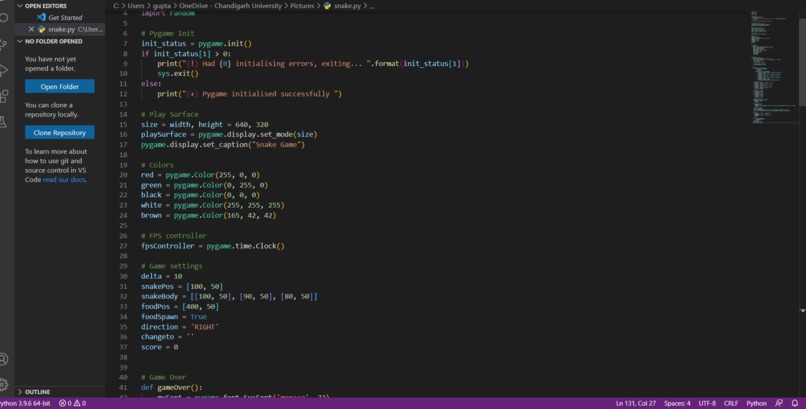Click the comment '# Pygame Init'
This screenshot has height=409, width=806.
tap(168, 33)
